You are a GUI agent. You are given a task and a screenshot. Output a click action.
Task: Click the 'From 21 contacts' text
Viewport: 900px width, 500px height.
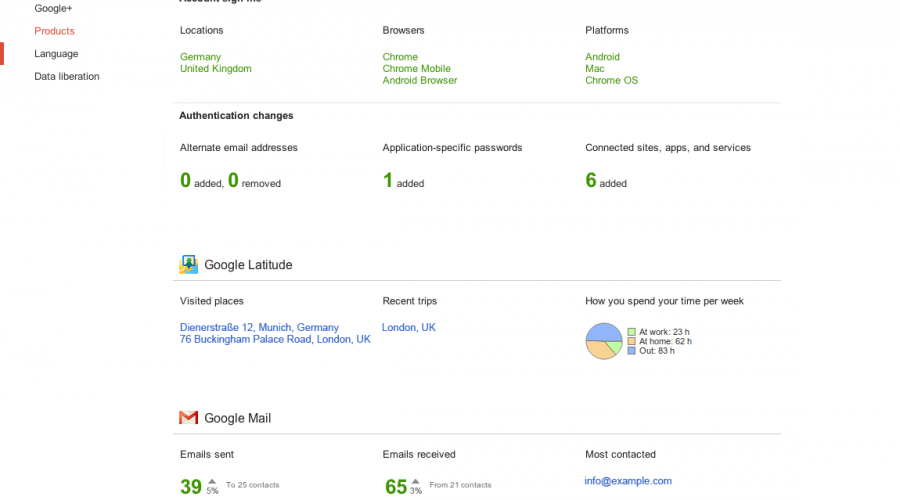460,485
